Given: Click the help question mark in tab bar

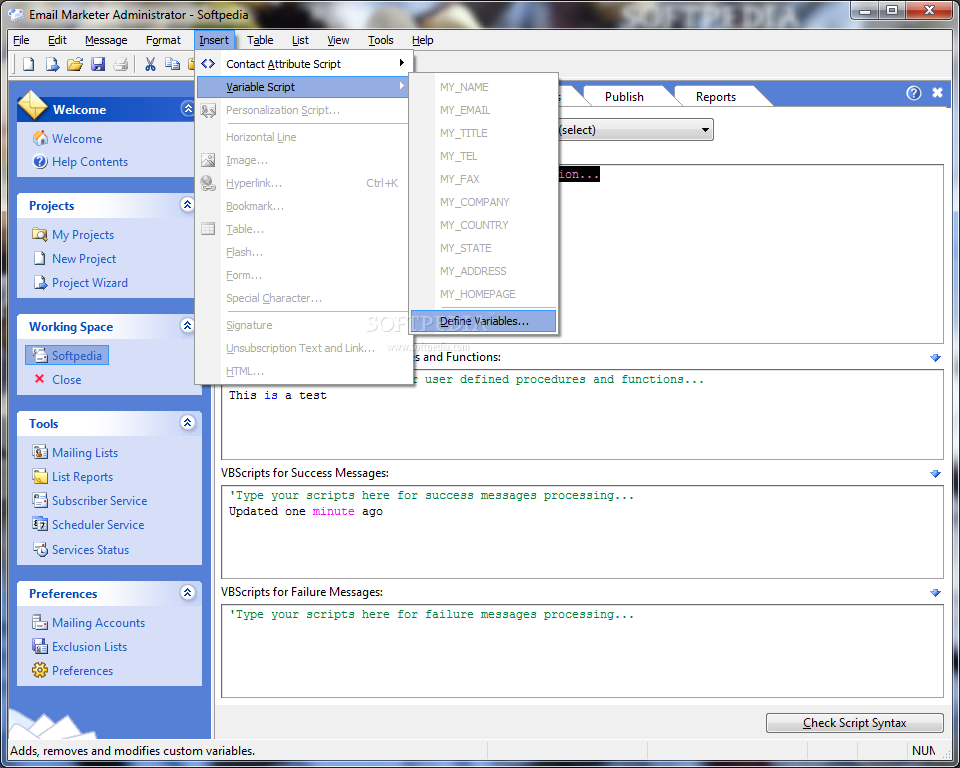Looking at the screenshot, I should click(x=913, y=93).
